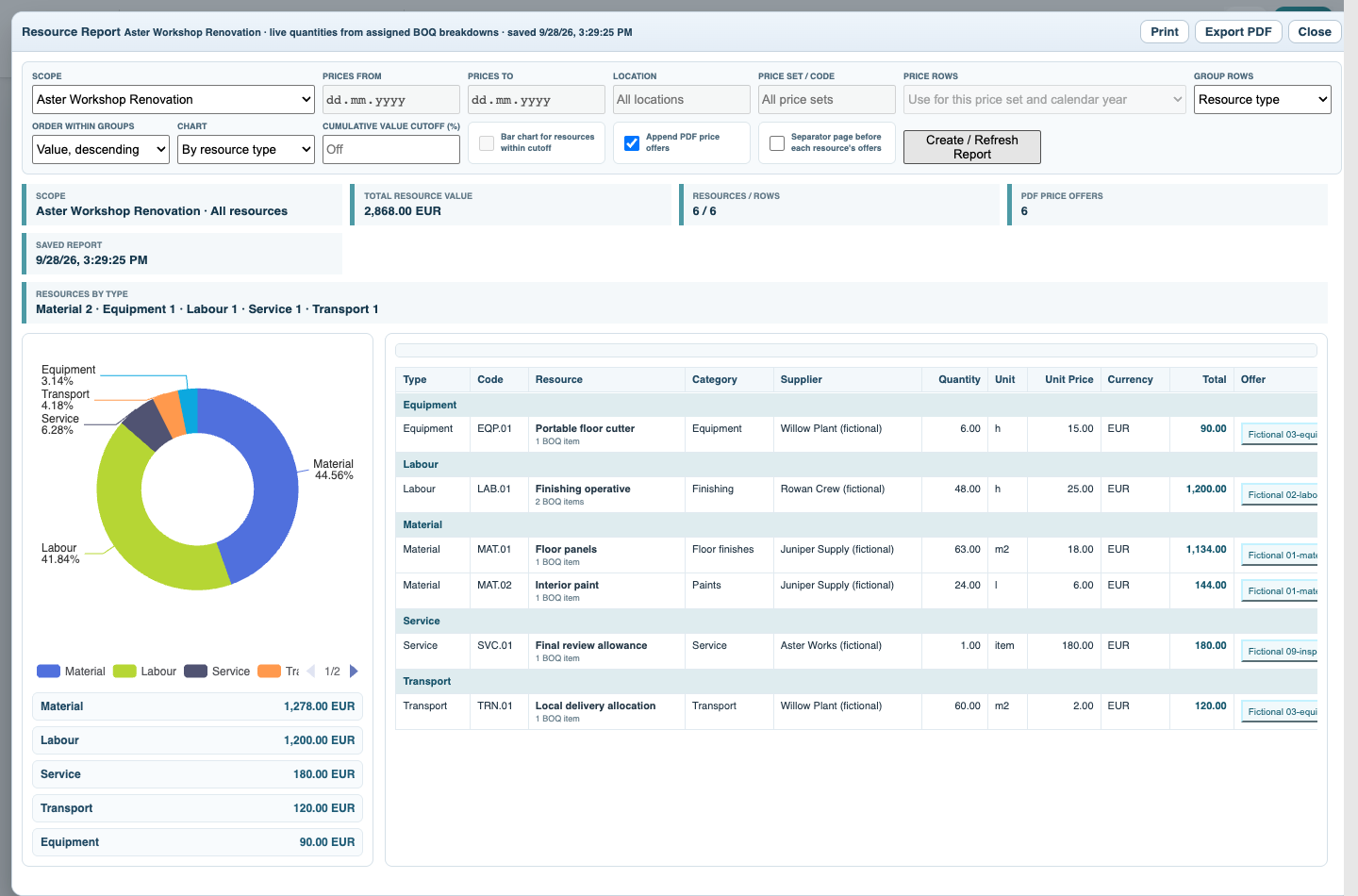Open offer link for Finishing operative
The image size is (1358, 896).
(x=1280, y=495)
